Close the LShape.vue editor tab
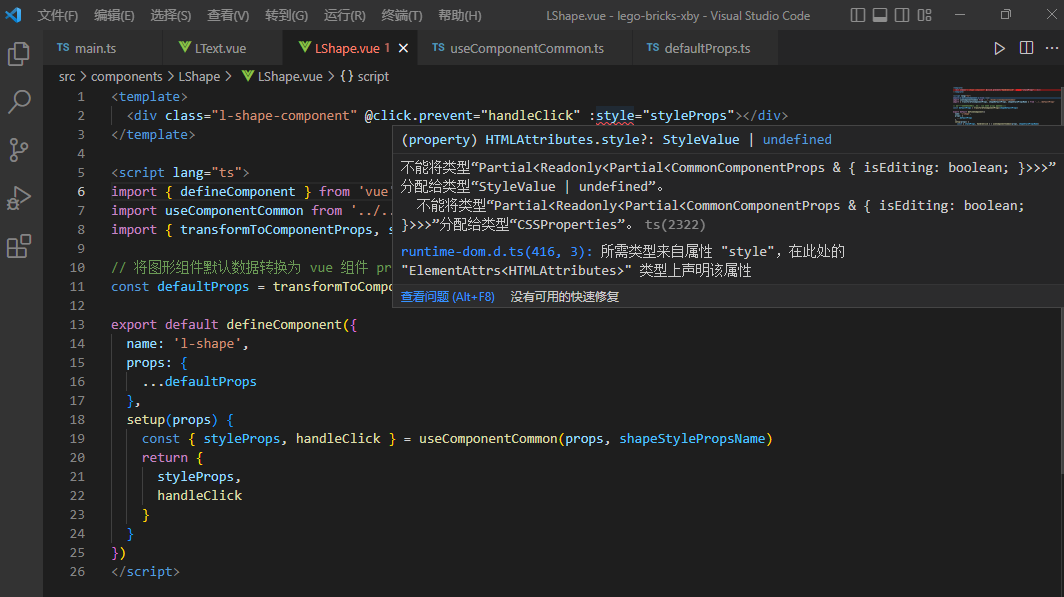The image size is (1064, 597). [x=404, y=48]
